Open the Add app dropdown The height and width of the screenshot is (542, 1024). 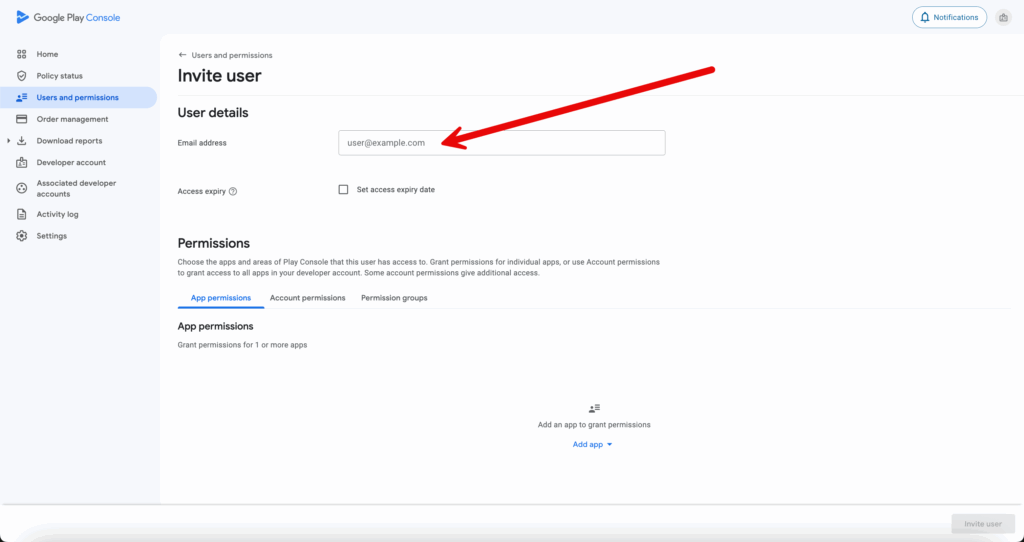point(593,444)
